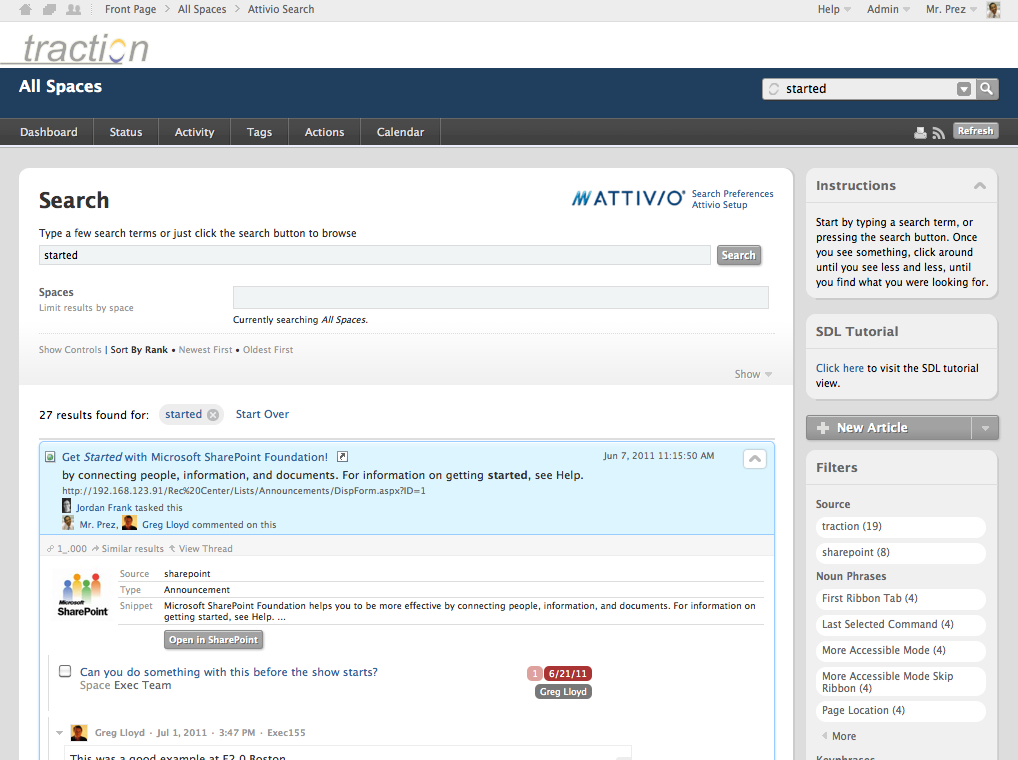Open the Calendar tab
1018x760 pixels.
pos(401,132)
